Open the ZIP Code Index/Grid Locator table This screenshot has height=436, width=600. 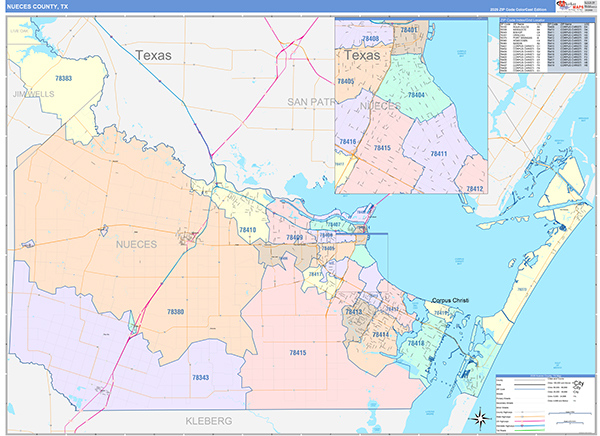coord(548,46)
